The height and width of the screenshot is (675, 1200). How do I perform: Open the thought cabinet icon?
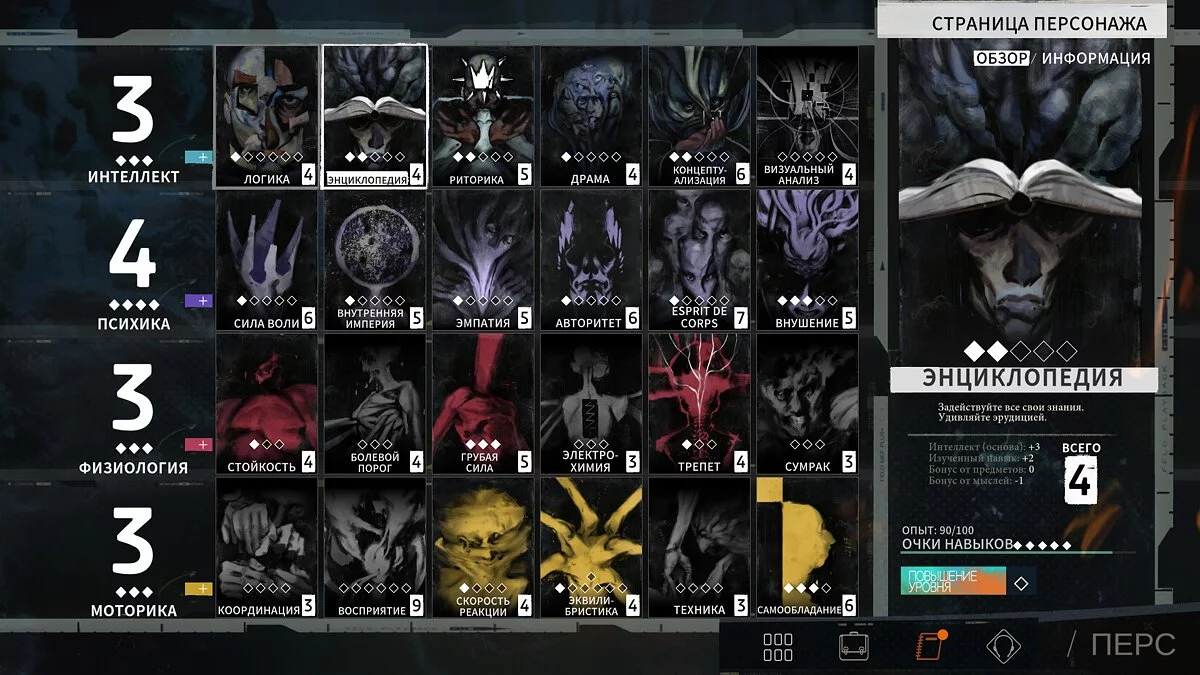coord(1004,647)
